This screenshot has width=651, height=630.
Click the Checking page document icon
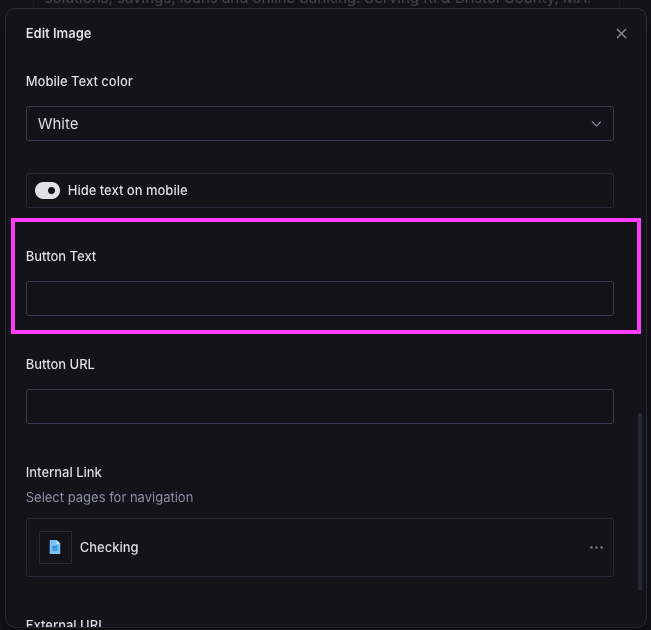(x=55, y=547)
